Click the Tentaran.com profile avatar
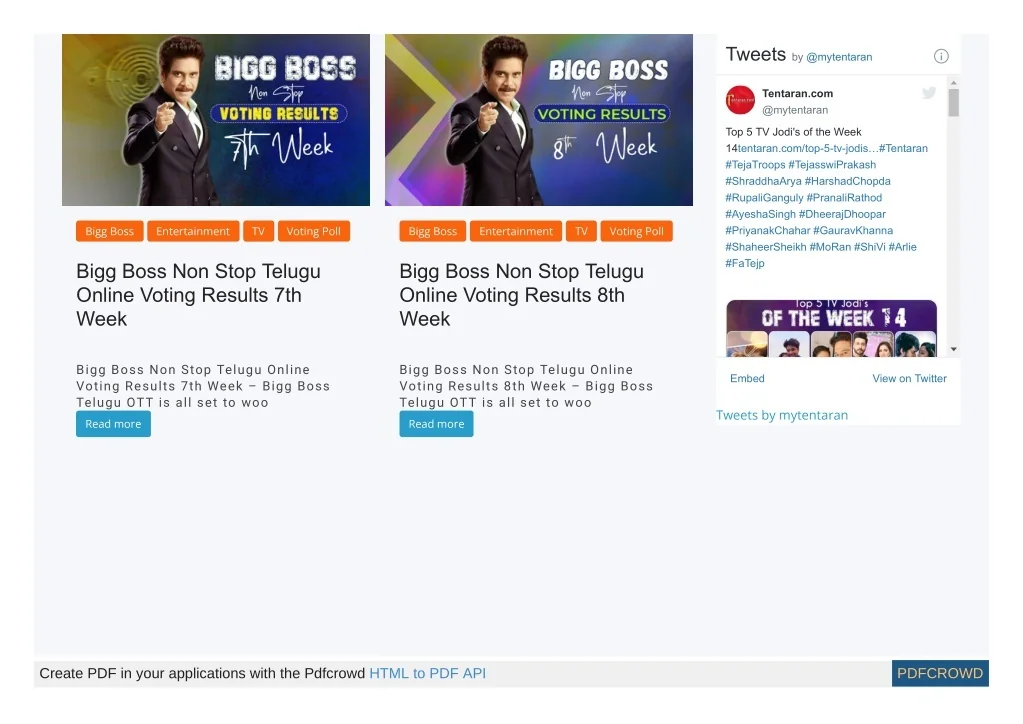Screen dimensions: 1023x724 pyautogui.click(x=740, y=100)
